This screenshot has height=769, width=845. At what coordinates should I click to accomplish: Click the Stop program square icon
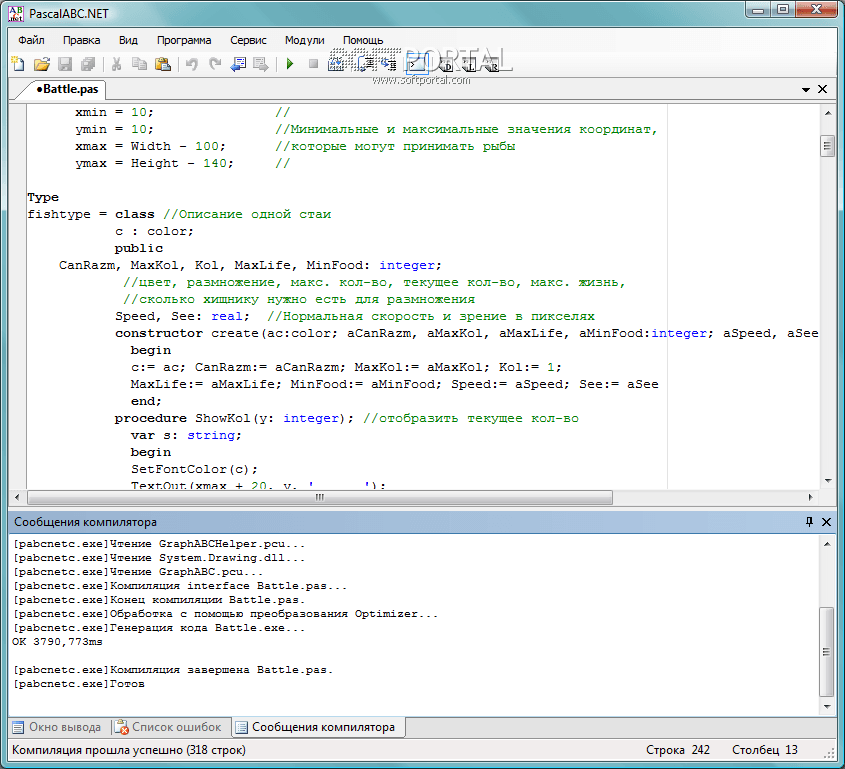tap(313, 64)
